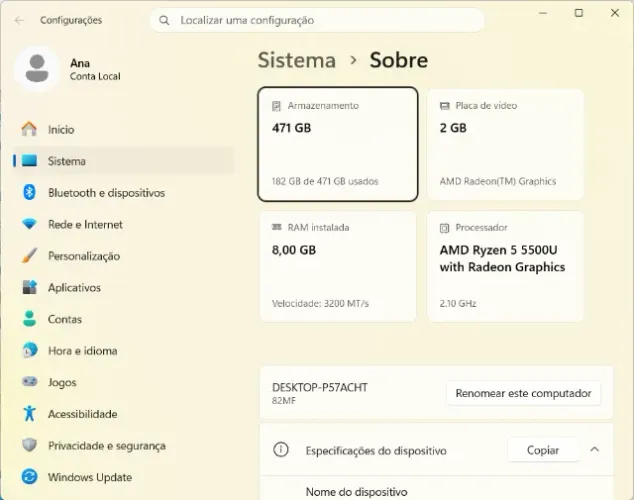
Task: Click 'Velocidade: 3200 MT/s' text
Action: pyautogui.click(x=320, y=303)
